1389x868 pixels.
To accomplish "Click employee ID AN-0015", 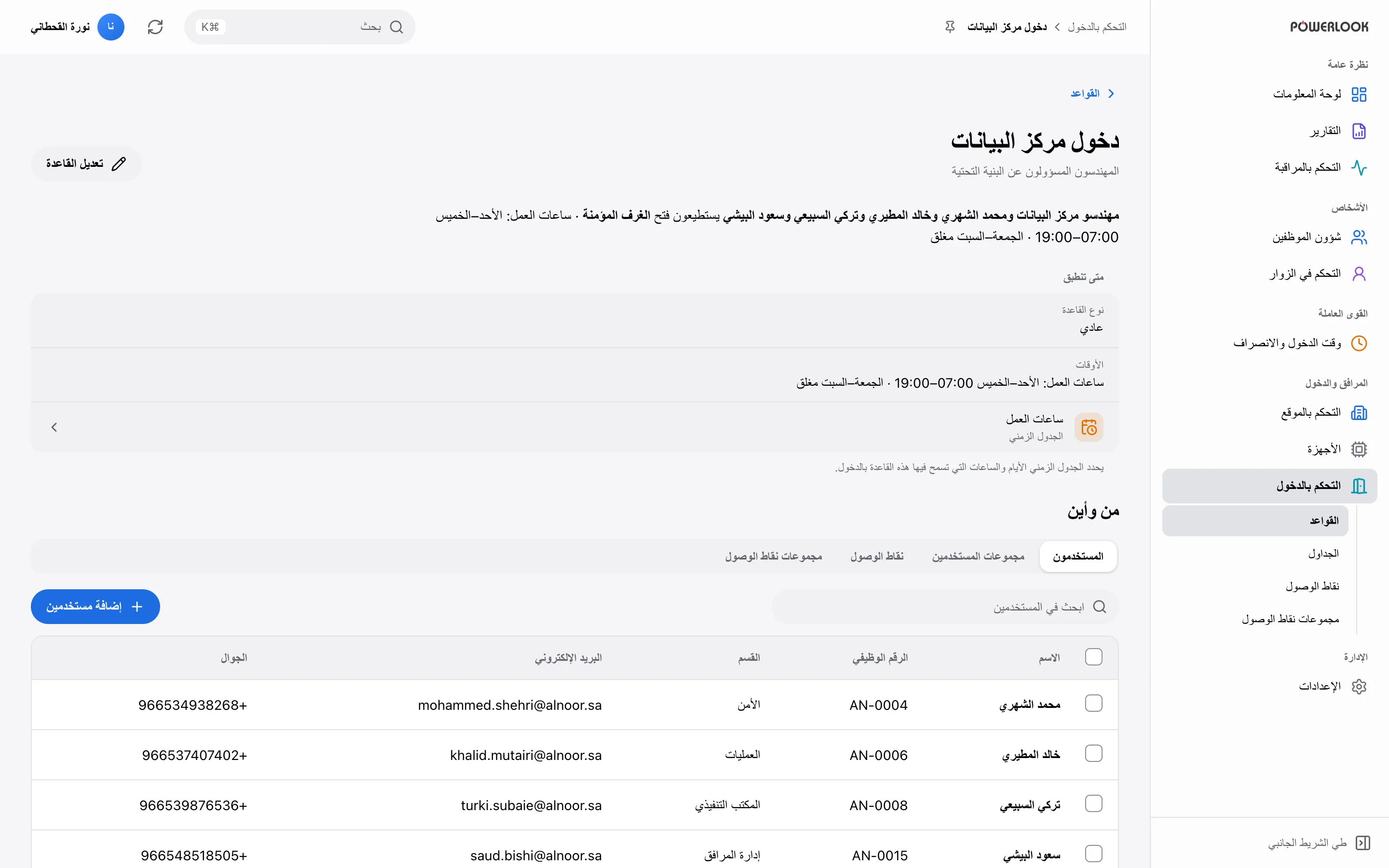I will [x=880, y=855].
